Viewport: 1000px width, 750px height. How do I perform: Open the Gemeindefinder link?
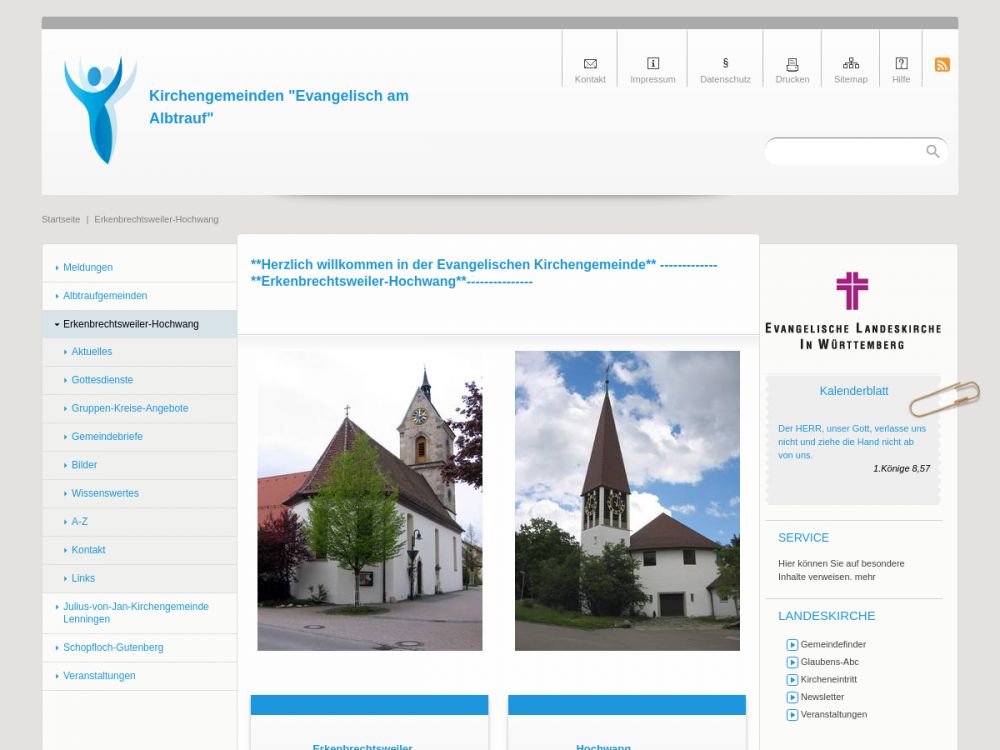[833, 645]
